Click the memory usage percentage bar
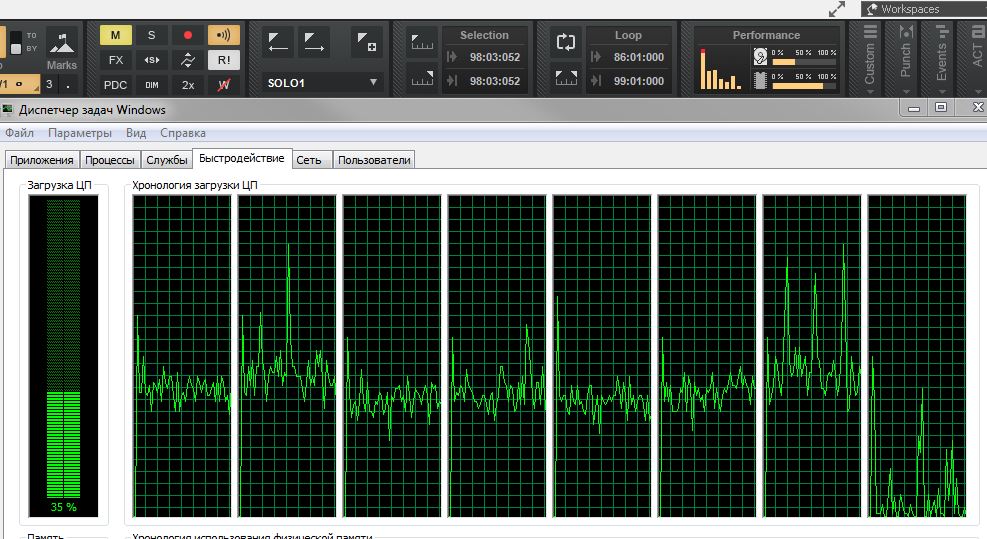Screen dimensions: 987x539 [804, 86]
